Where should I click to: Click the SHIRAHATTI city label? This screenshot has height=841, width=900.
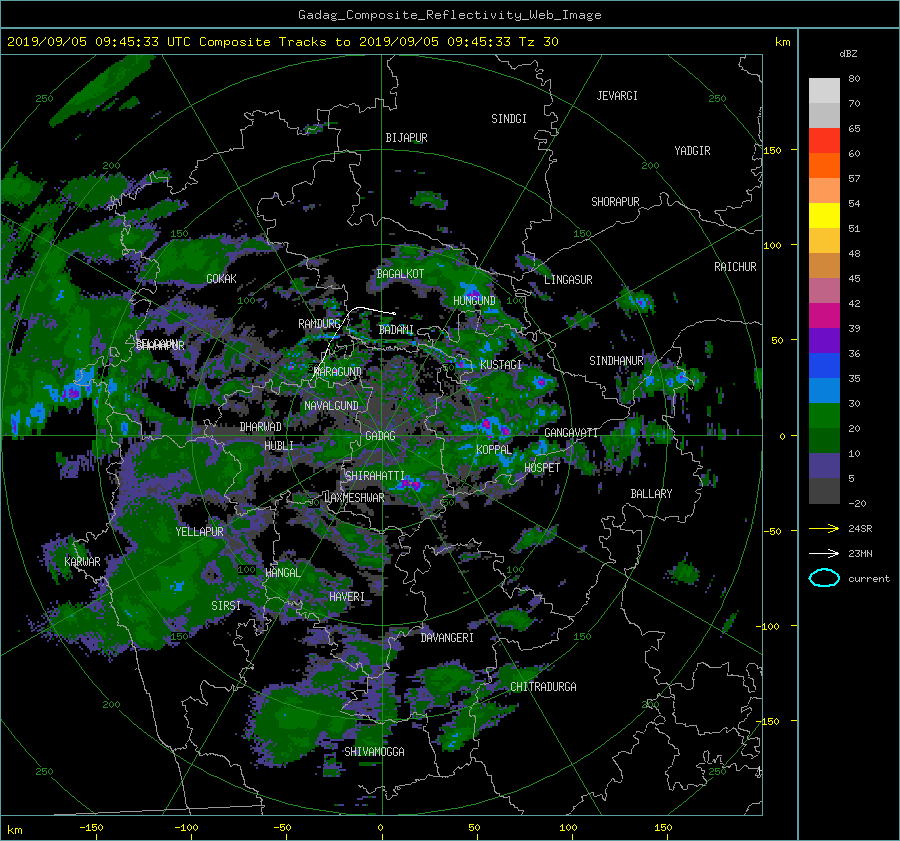click(x=375, y=476)
